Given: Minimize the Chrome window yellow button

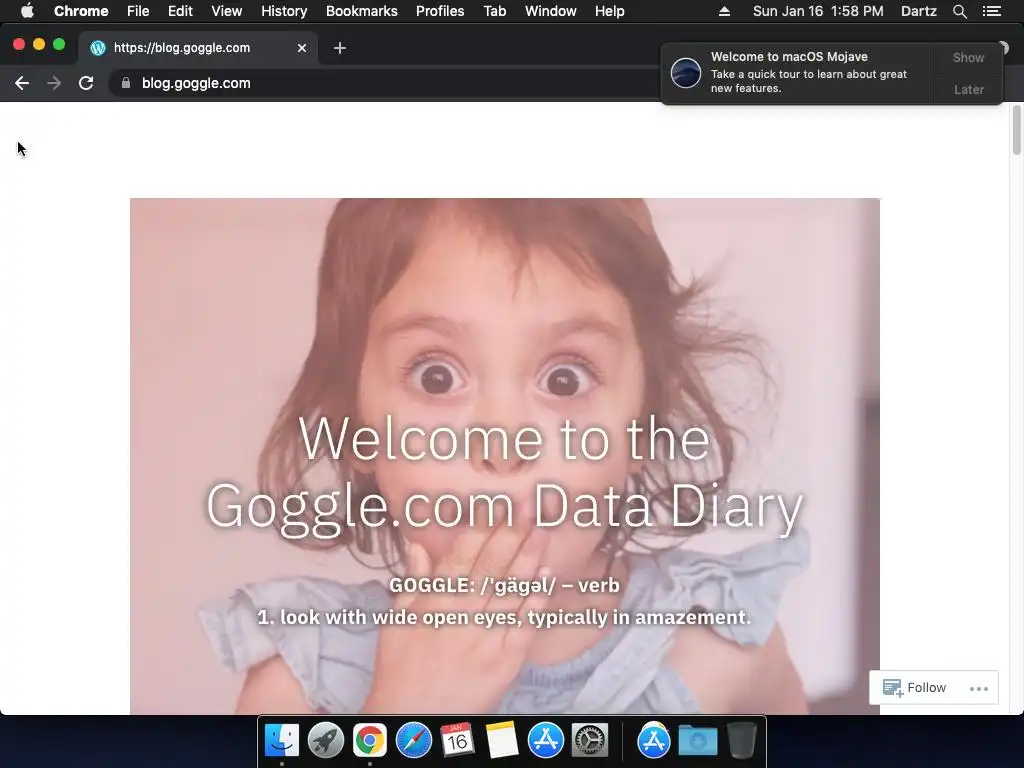Looking at the screenshot, I should click(x=39, y=44).
